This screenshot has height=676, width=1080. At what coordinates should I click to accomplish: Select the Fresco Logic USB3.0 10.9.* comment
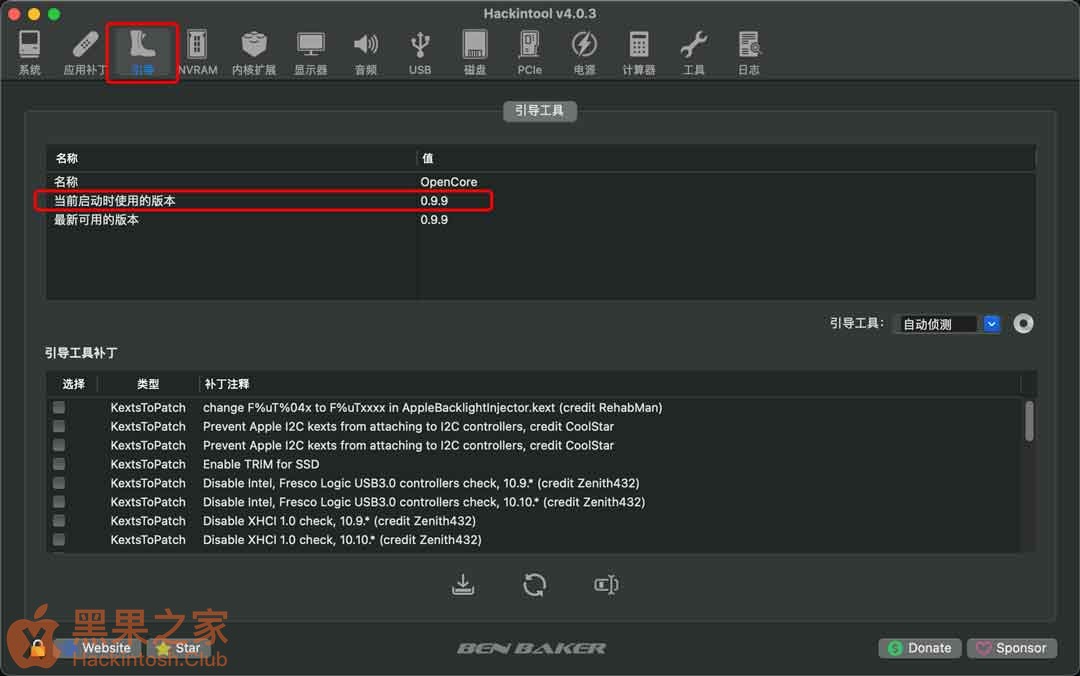[421, 483]
